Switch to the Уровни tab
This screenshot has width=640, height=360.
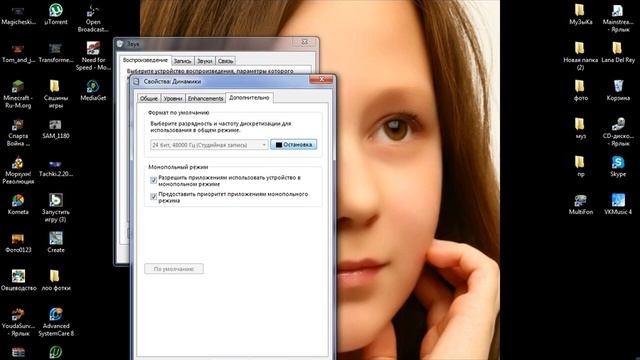(173, 98)
